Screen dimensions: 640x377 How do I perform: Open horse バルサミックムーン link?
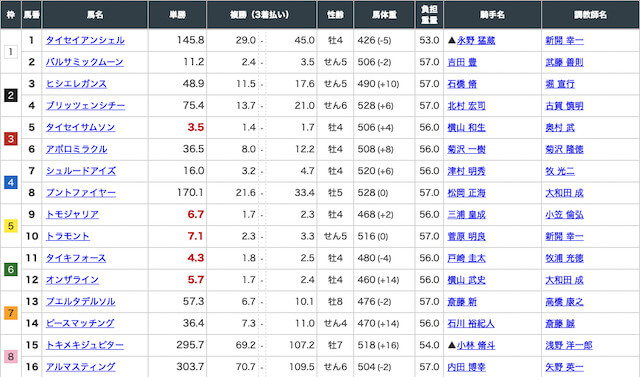[84, 62]
